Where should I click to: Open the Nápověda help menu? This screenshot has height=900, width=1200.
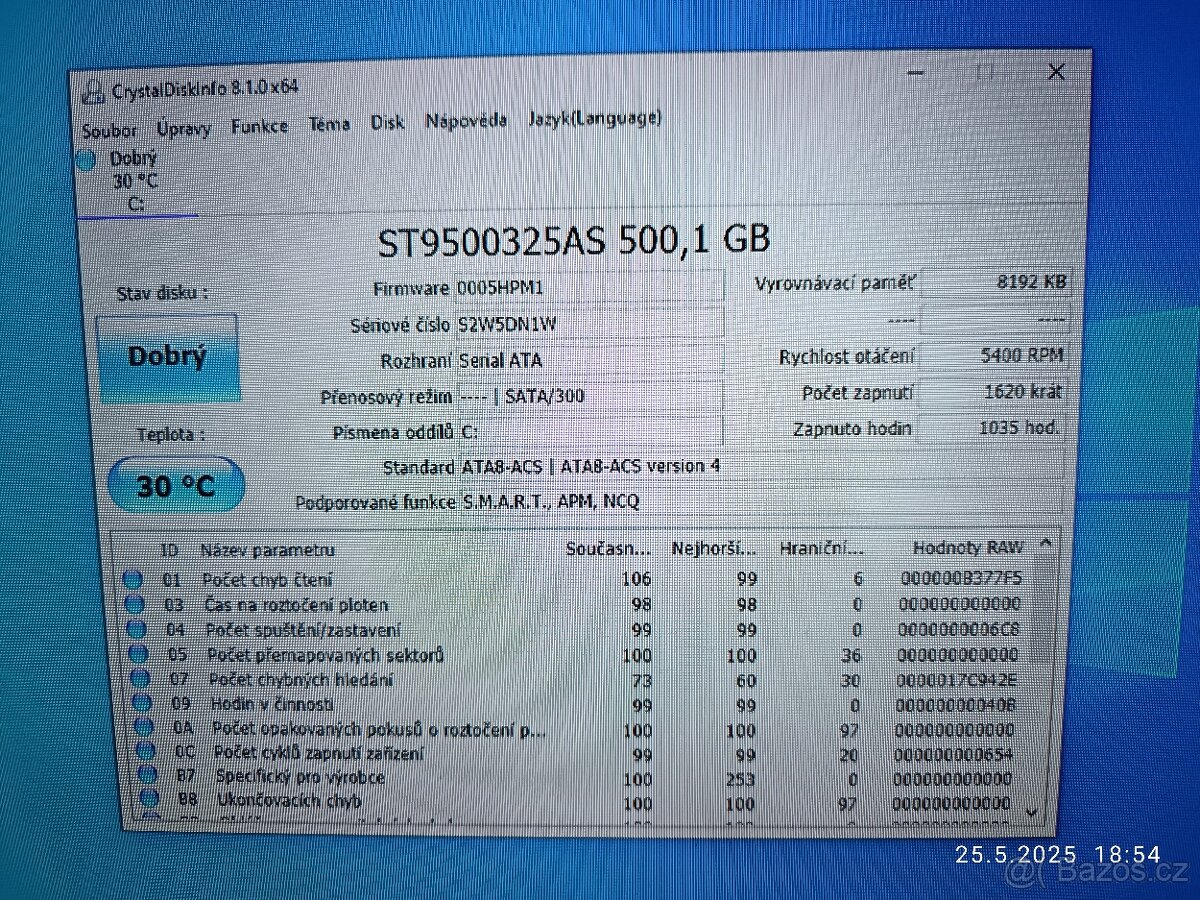click(x=465, y=120)
